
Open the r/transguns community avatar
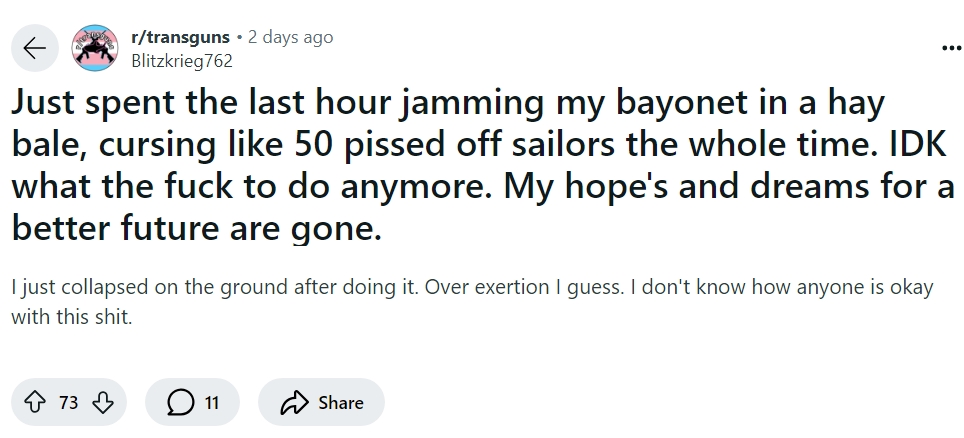pyautogui.click(x=97, y=48)
